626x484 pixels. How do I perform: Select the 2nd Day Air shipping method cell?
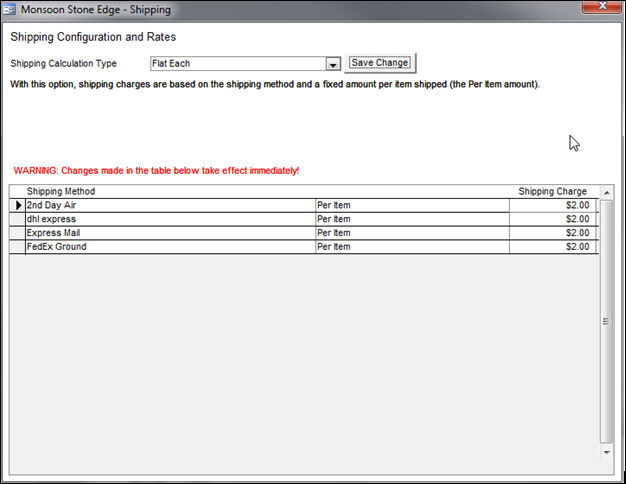tap(169, 205)
